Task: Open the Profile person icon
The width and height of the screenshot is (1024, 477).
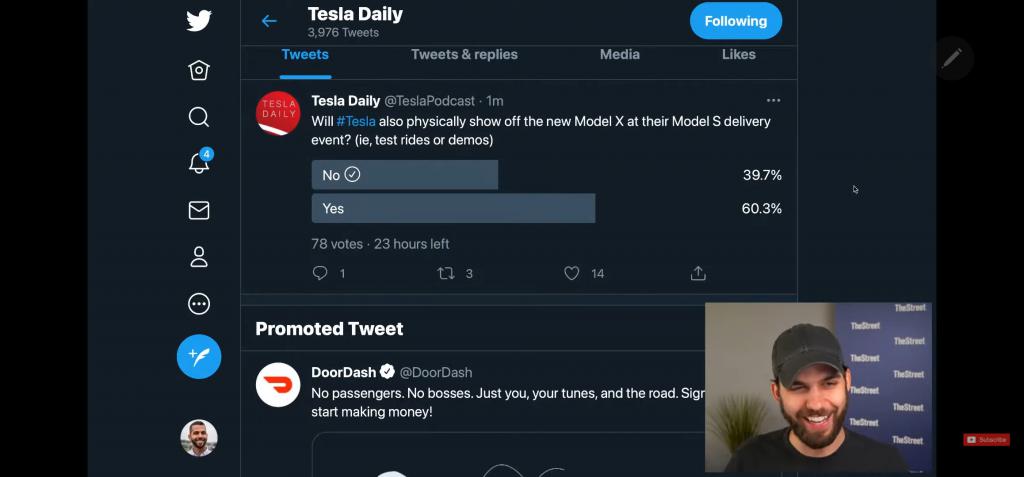Action: tap(199, 257)
